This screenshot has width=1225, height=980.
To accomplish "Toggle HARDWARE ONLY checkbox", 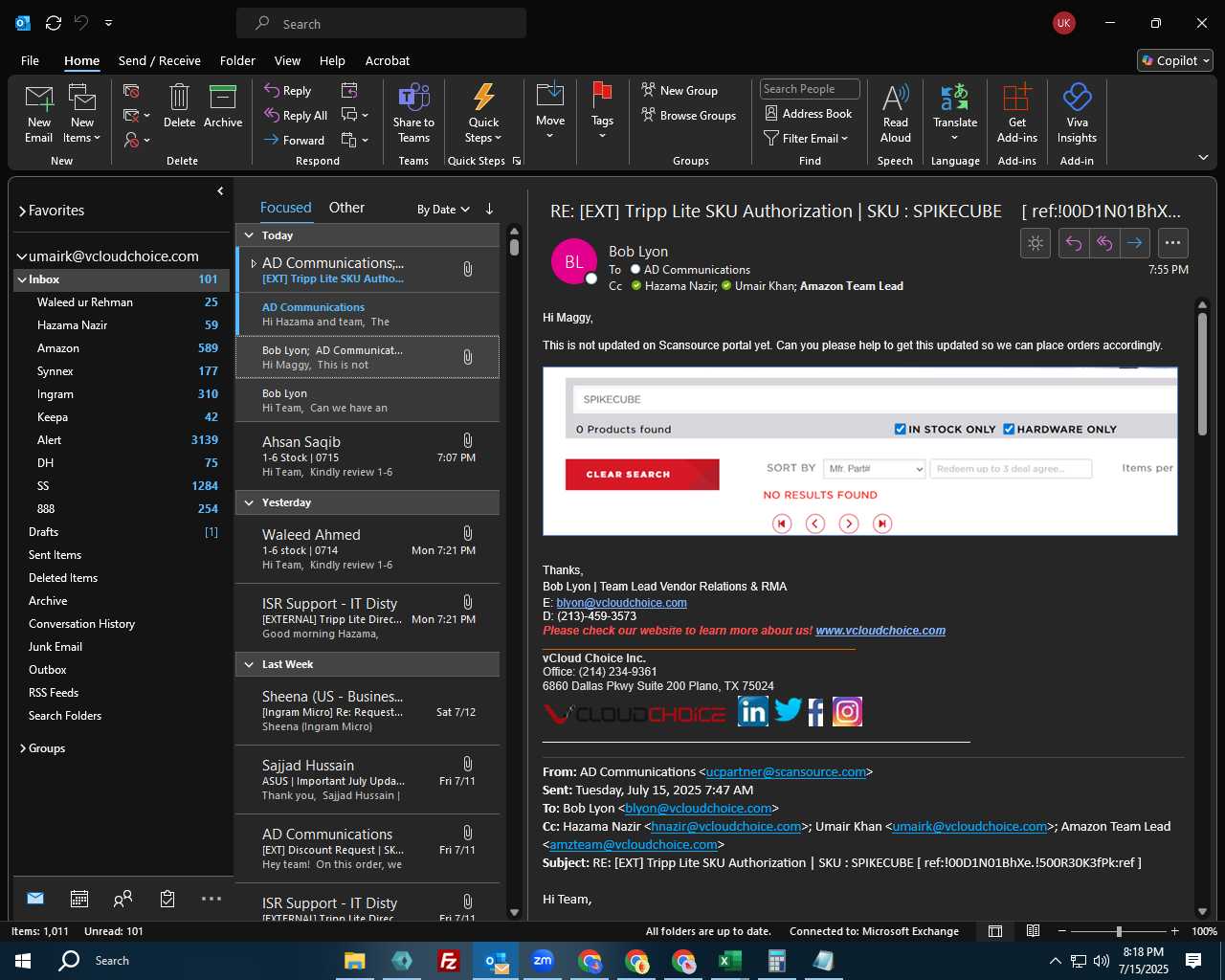I will click(x=1009, y=429).
